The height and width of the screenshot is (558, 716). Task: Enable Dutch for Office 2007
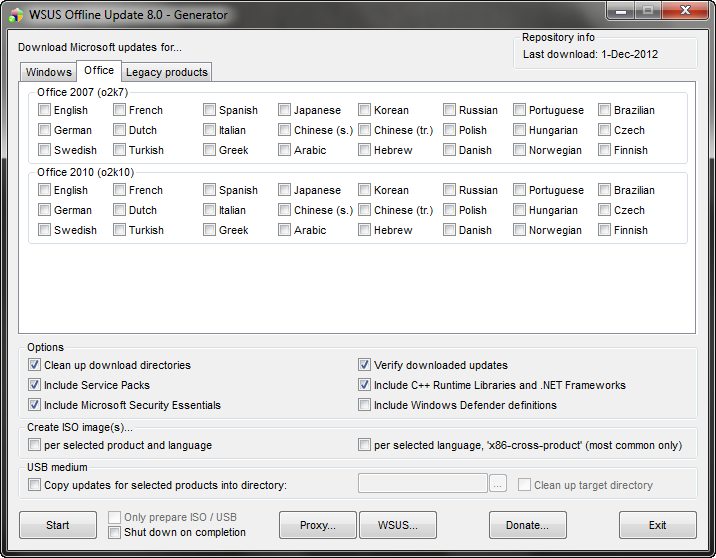coord(119,130)
